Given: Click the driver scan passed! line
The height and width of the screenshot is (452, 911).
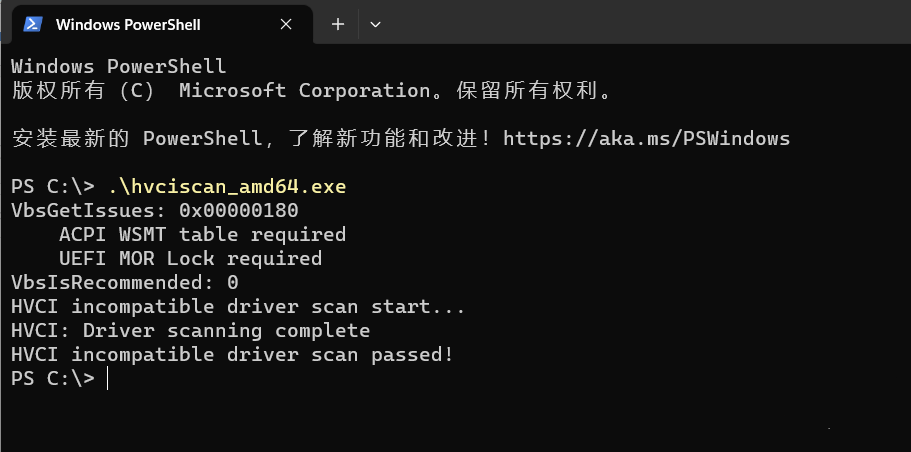Looking at the screenshot, I should pyautogui.click(x=232, y=354).
